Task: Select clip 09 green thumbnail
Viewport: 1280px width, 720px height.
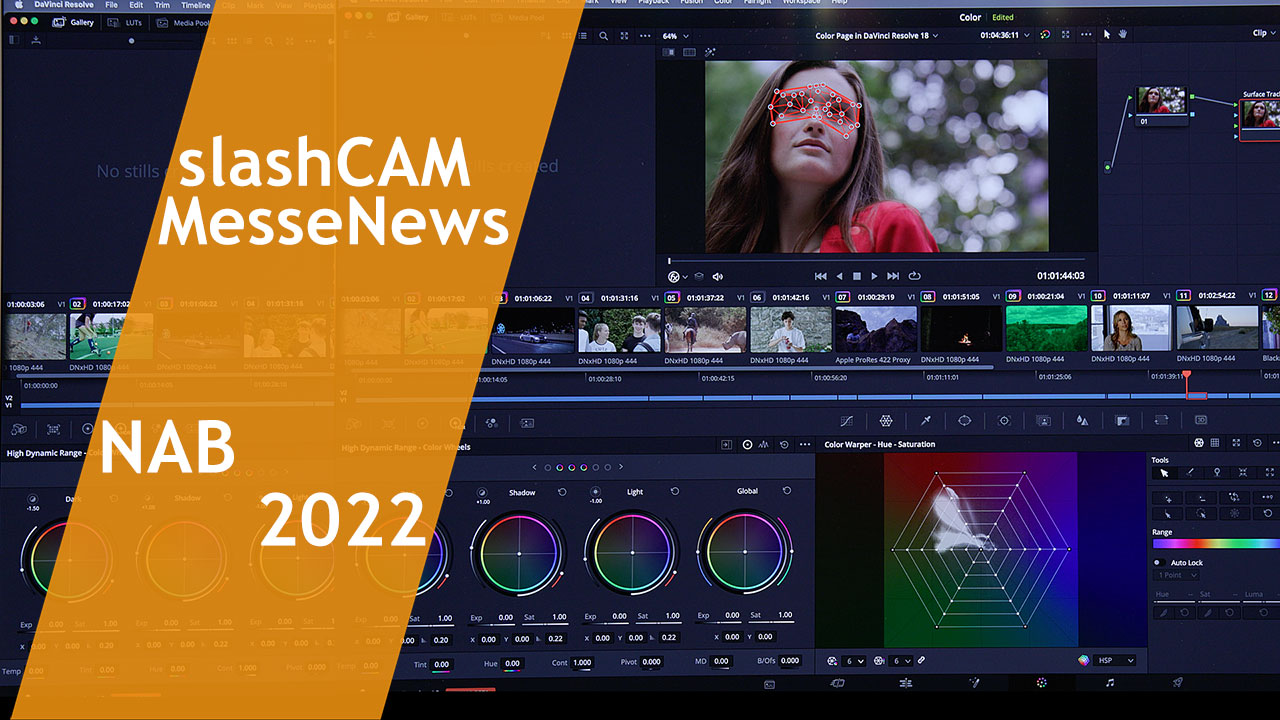Action: click(1046, 329)
